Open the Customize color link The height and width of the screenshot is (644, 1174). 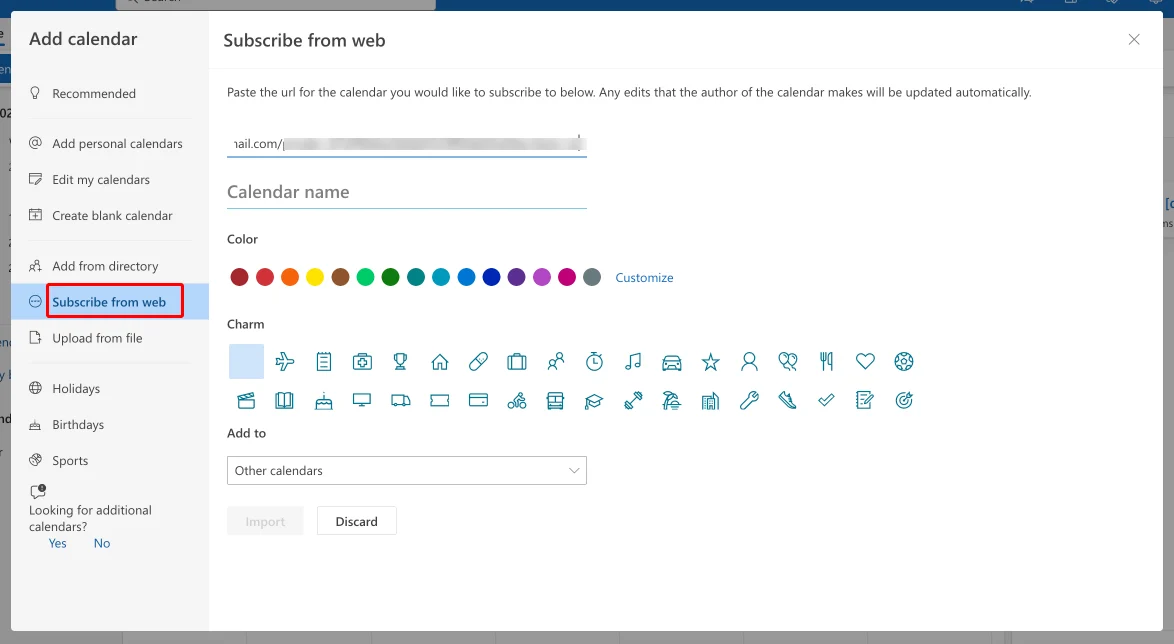(644, 278)
